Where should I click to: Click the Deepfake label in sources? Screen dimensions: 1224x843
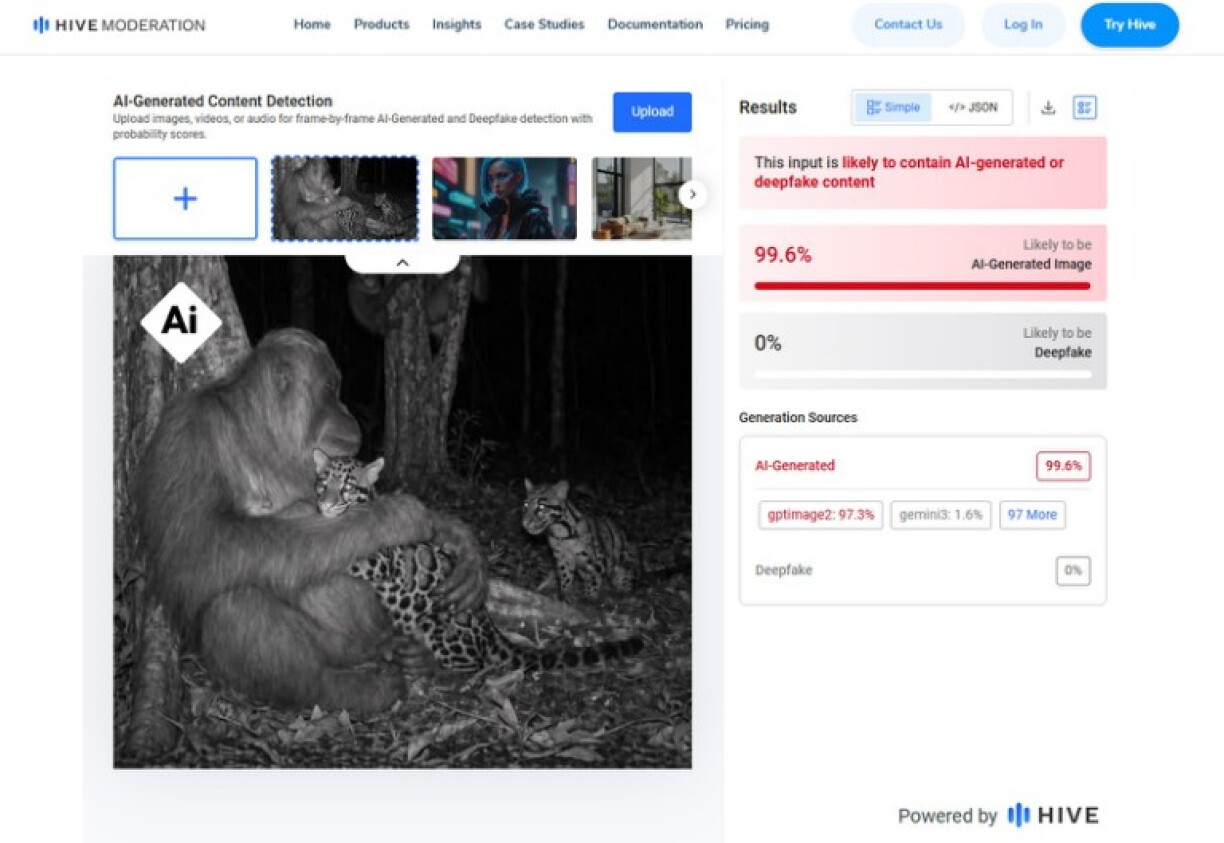pos(784,570)
